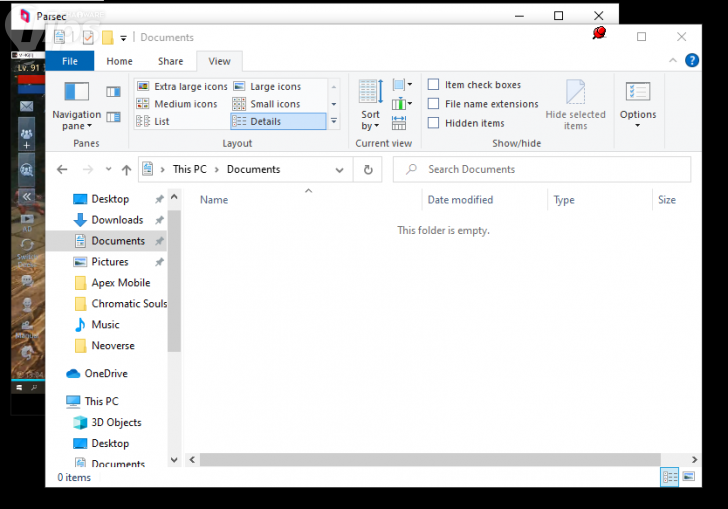Select This PC in navigation pane

101,401
